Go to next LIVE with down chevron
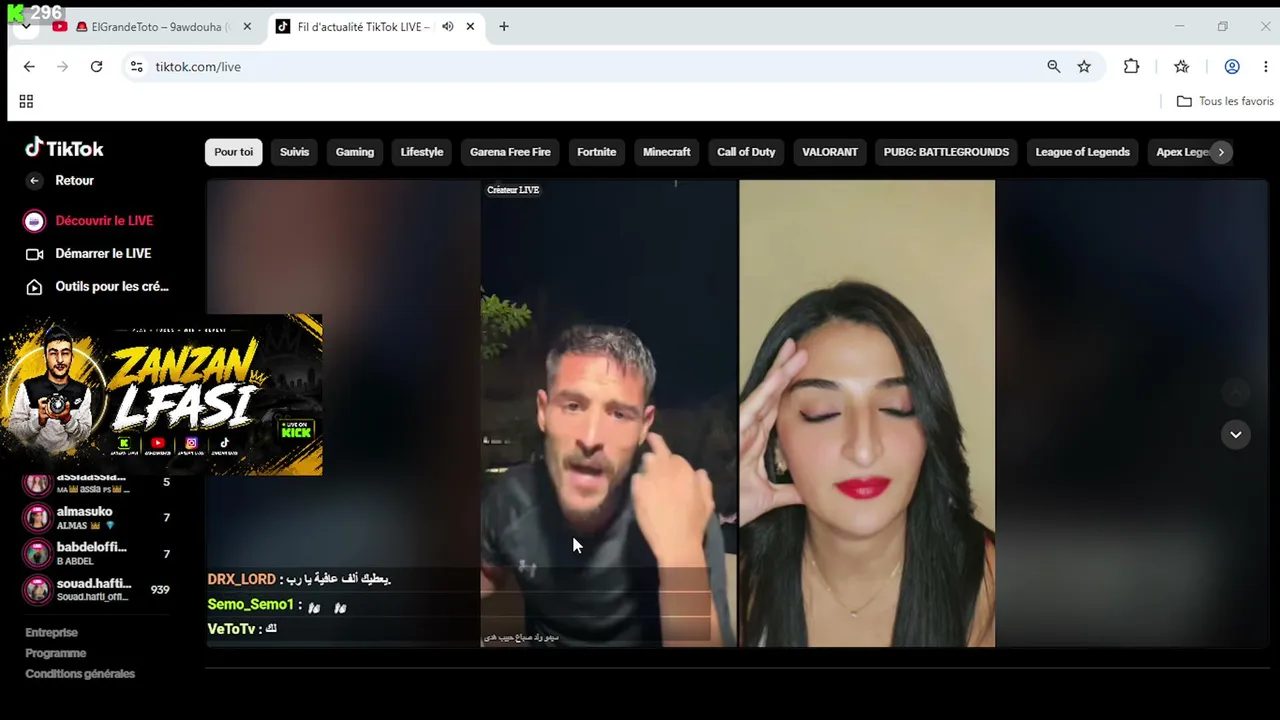The image size is (1280, 720). [1236, 434]
